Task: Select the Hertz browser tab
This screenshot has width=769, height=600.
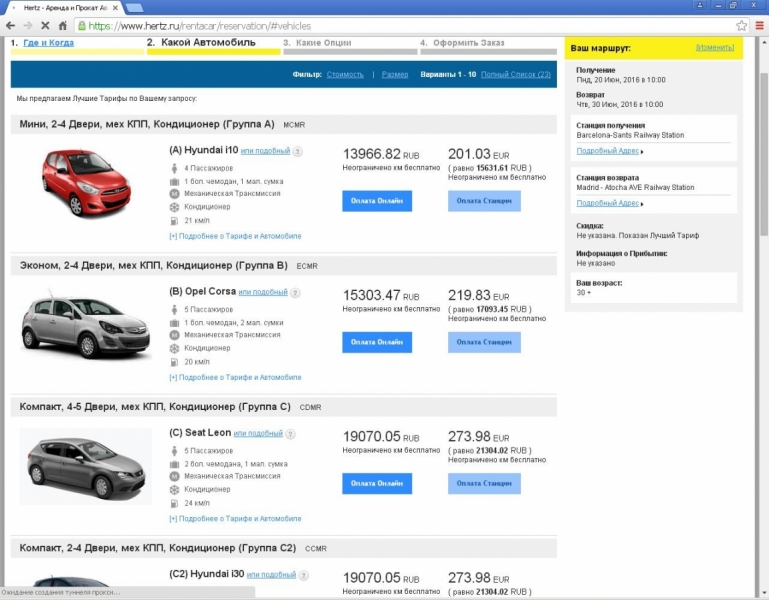Action: (64, 8)
